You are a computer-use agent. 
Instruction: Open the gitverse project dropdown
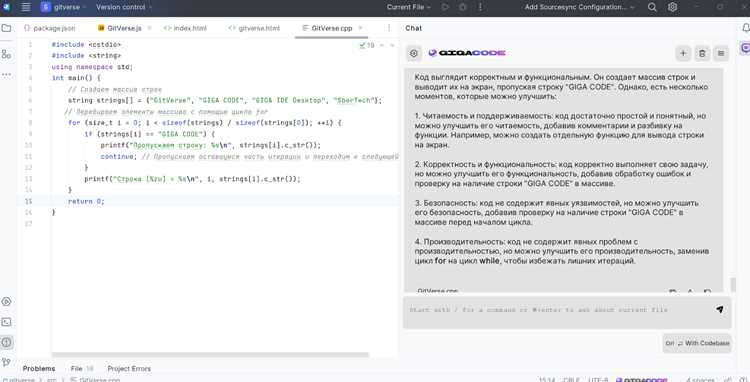tap(64, 7)
